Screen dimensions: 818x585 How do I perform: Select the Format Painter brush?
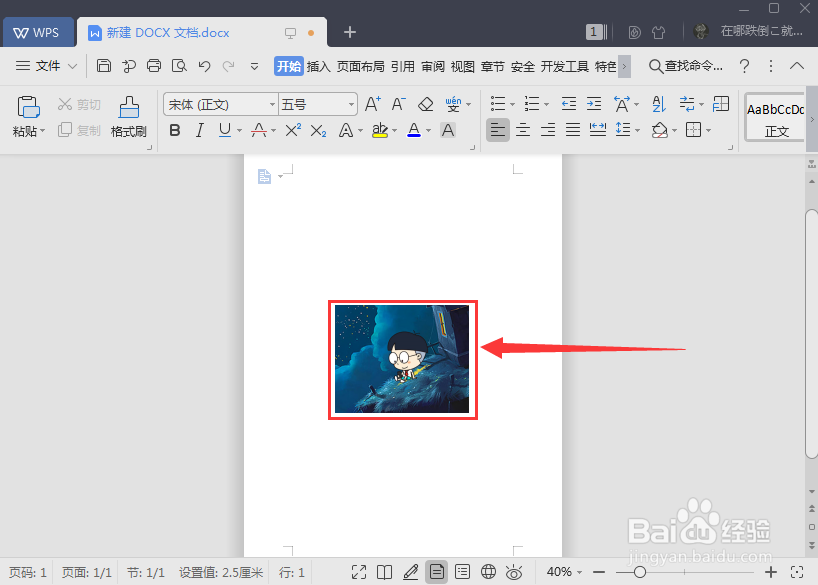point(129,108)
